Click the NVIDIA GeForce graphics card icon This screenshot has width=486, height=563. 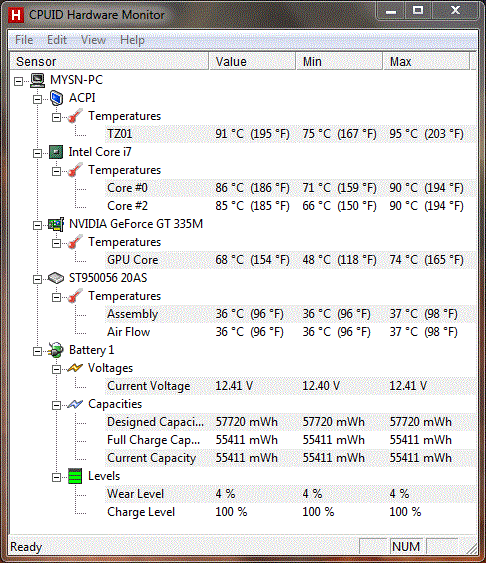click(x=56, y=224)
